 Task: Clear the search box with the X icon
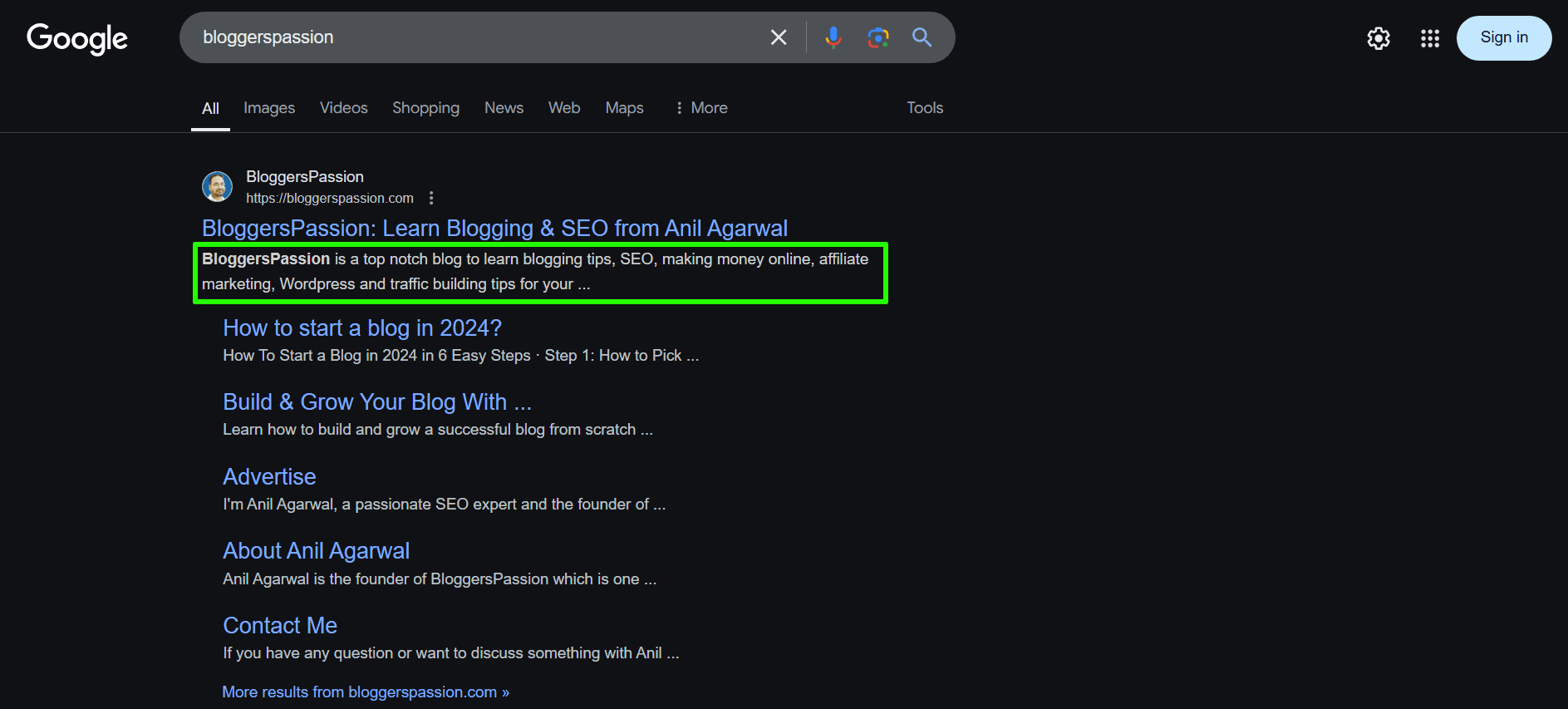(779, 37)
